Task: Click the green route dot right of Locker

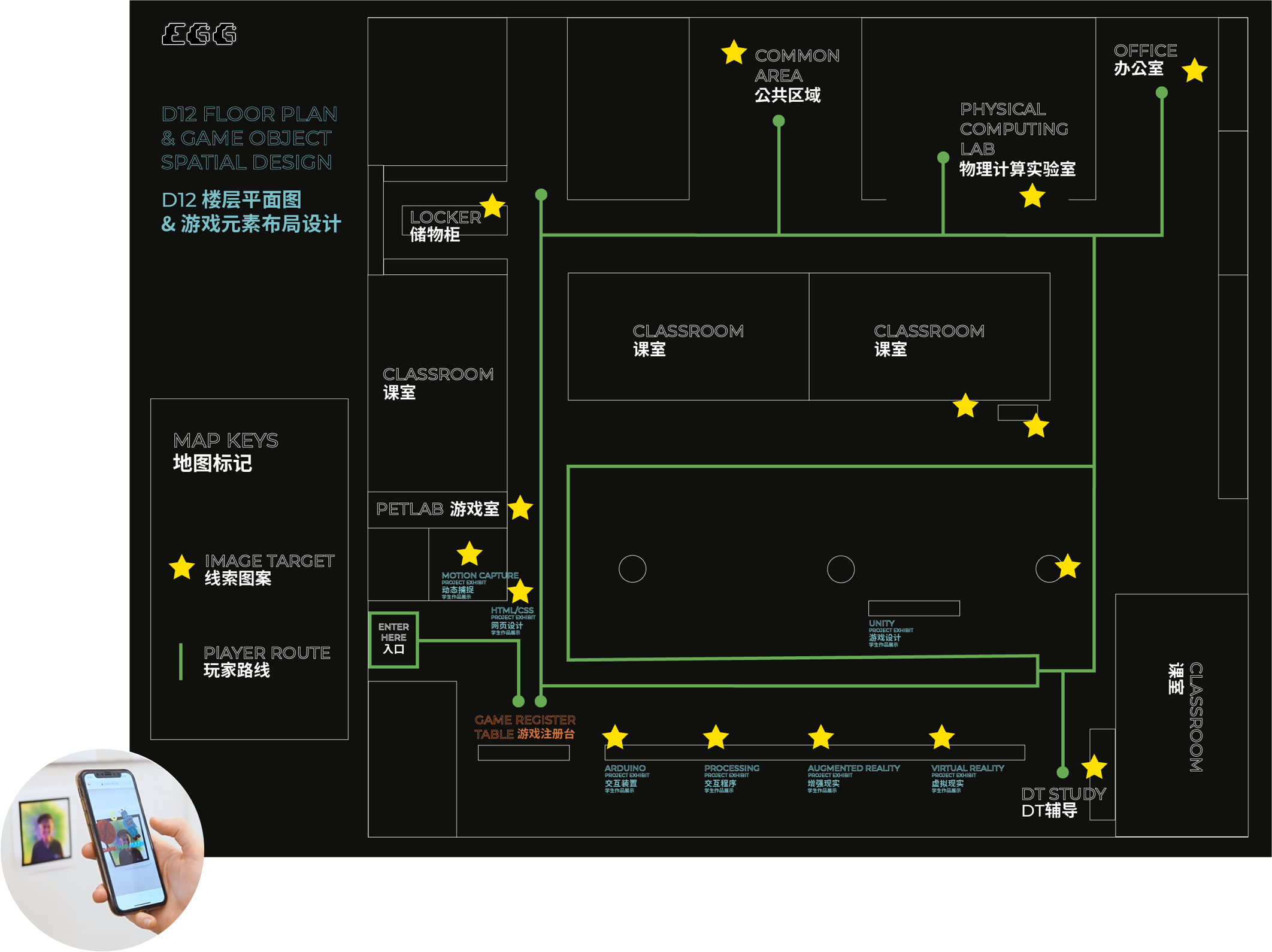Action: (x=541, y=195)
